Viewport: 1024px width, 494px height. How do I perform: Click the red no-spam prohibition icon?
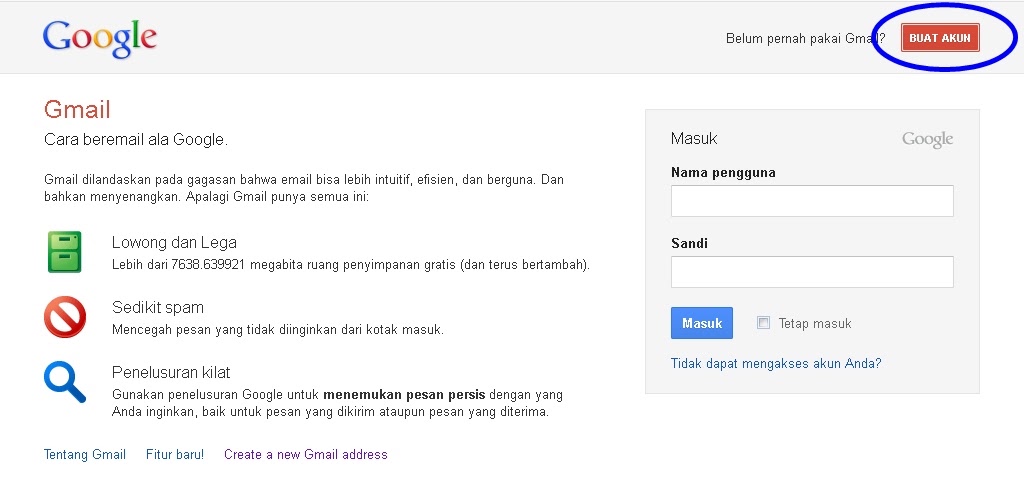65,317
